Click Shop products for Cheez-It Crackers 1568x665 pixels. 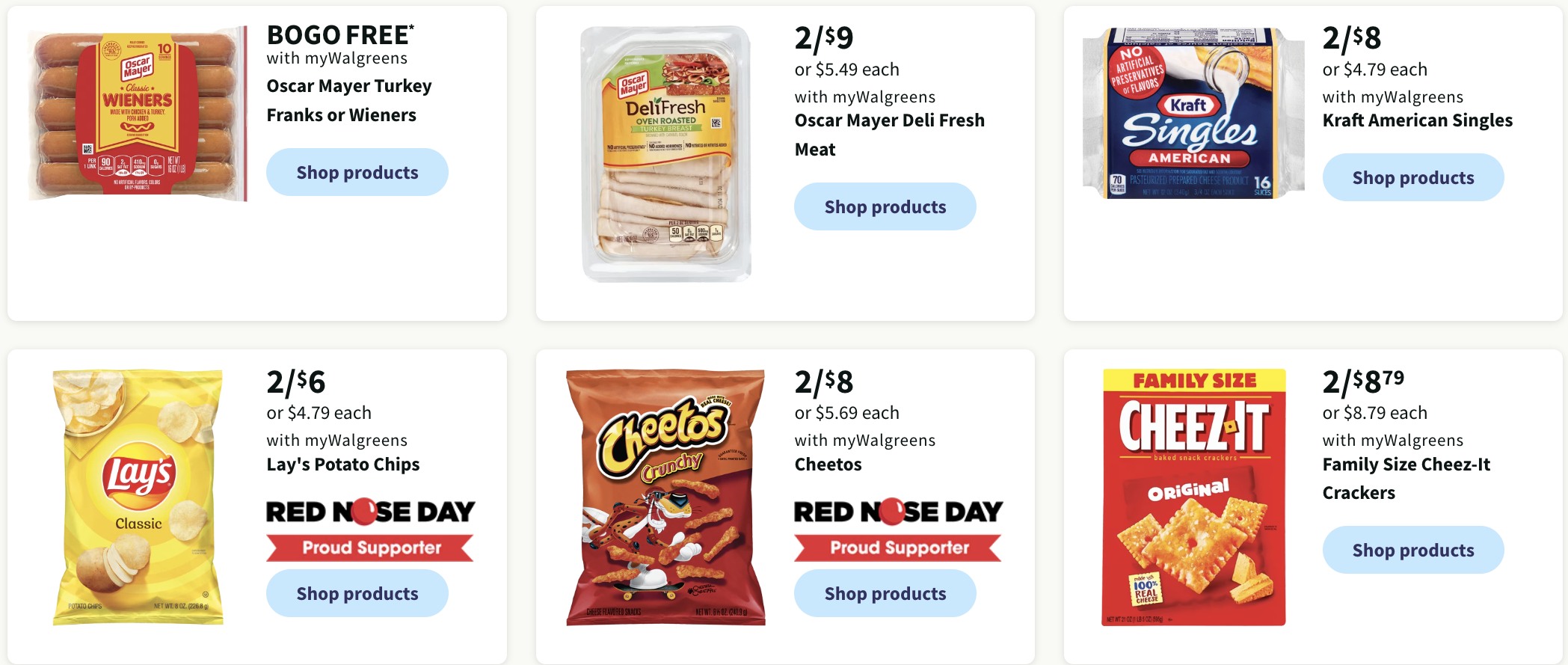coord(1413,550)
